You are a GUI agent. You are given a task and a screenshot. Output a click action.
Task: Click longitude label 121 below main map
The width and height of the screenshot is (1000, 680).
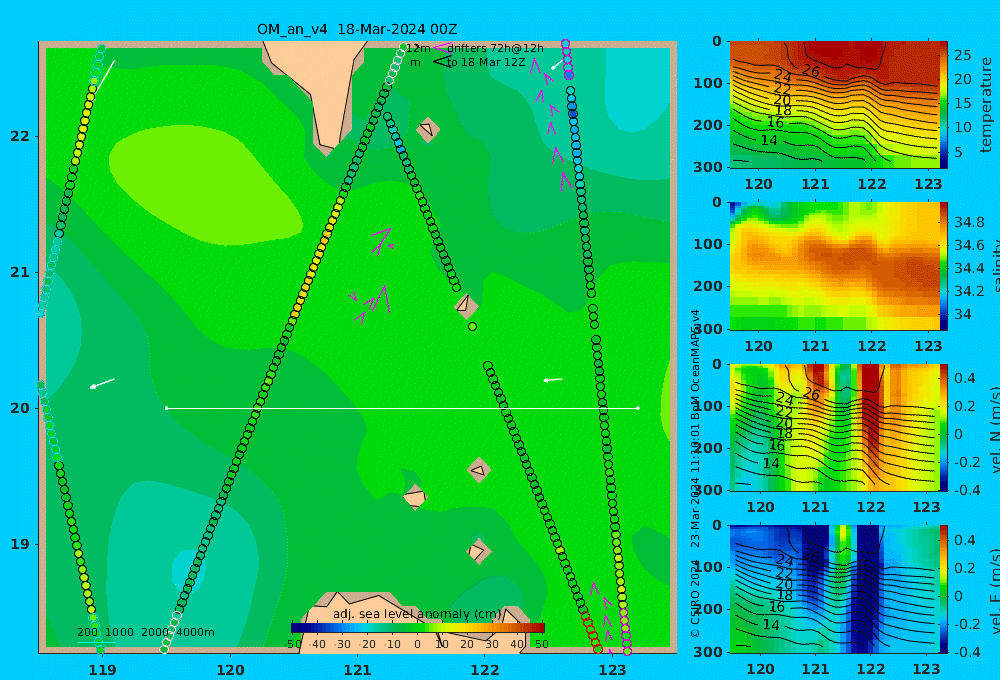pos(357,670)
